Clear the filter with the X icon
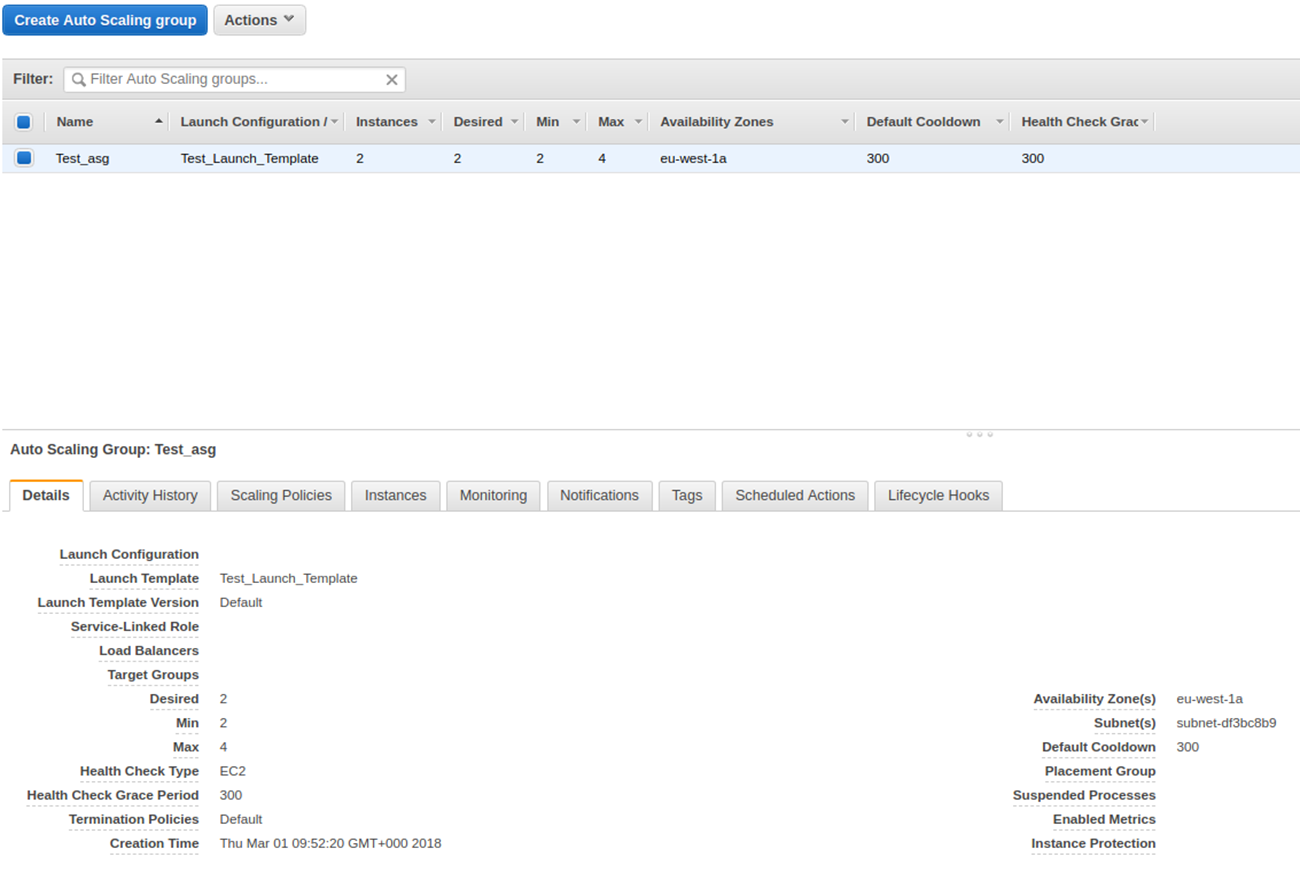 pos(392,80)
